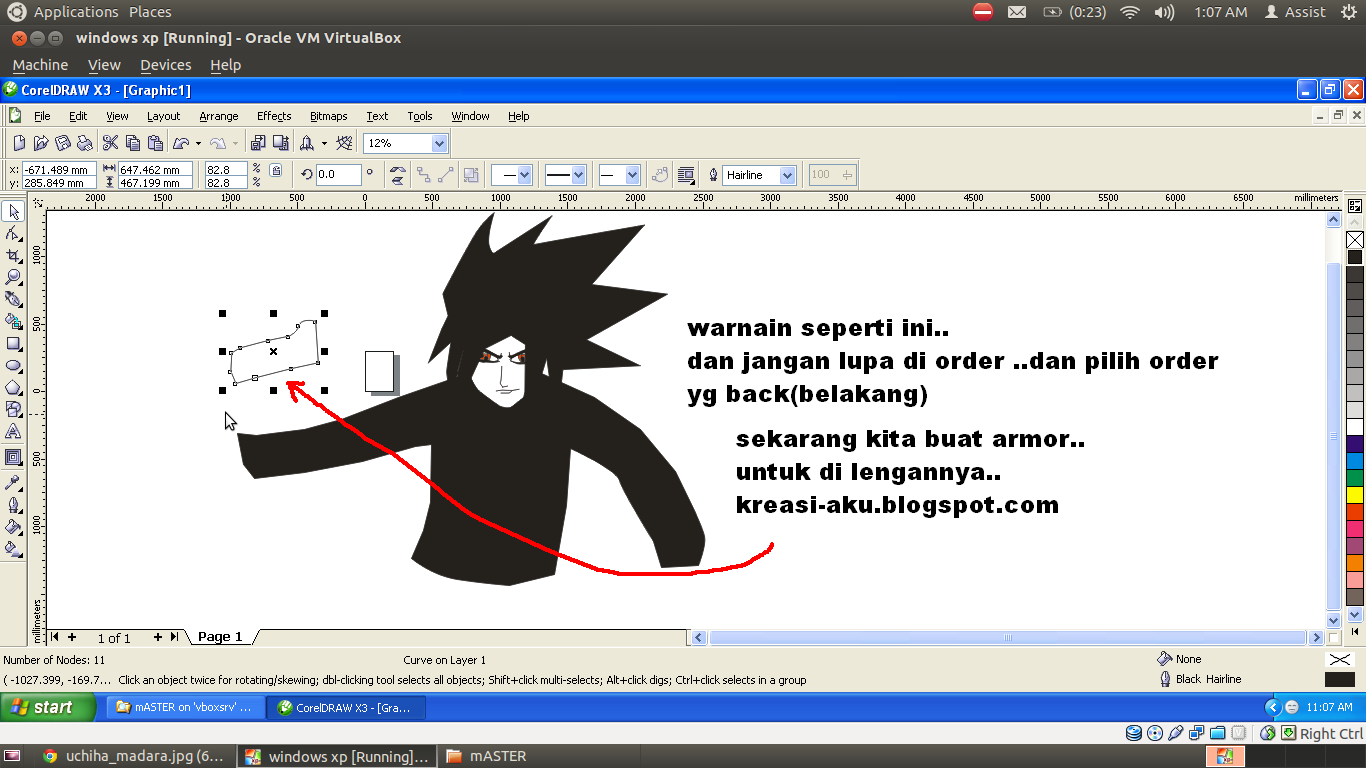Click the Print icon

point(85,143)
